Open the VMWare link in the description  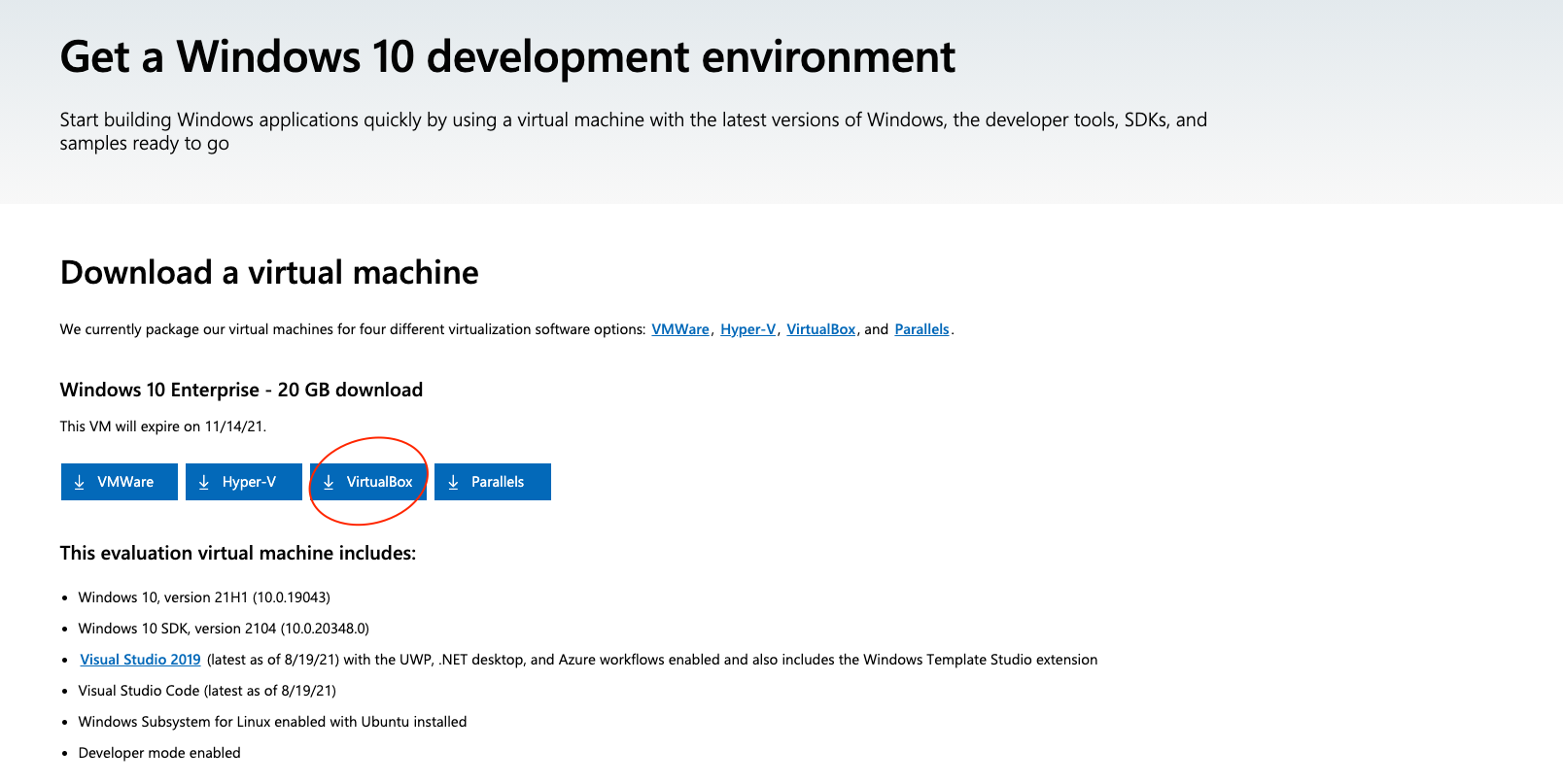coord(680,329)
